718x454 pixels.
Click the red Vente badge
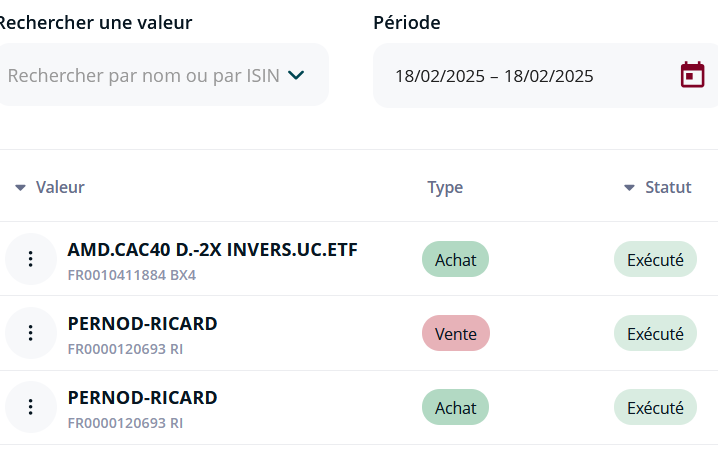point(456,333)
